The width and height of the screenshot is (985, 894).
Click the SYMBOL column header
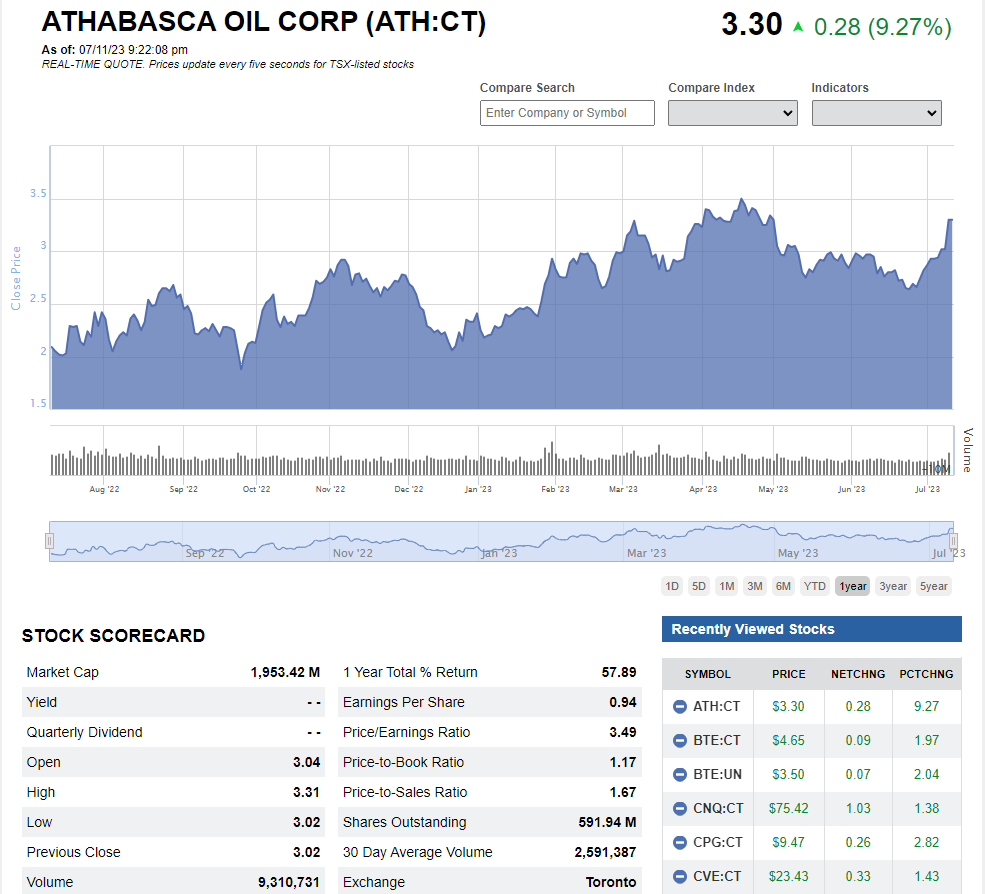tap(707, 674)
